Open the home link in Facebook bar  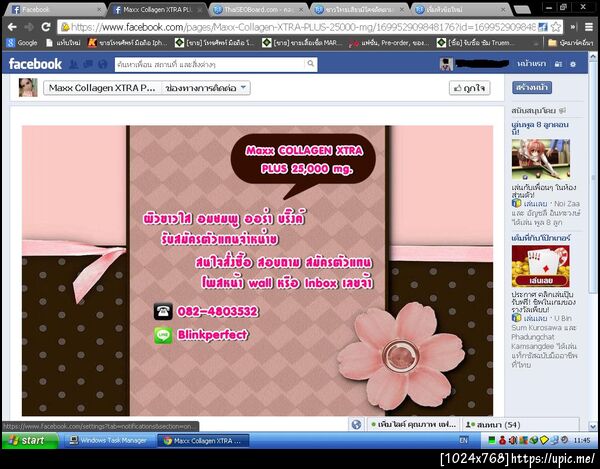[x=532, y=64]
